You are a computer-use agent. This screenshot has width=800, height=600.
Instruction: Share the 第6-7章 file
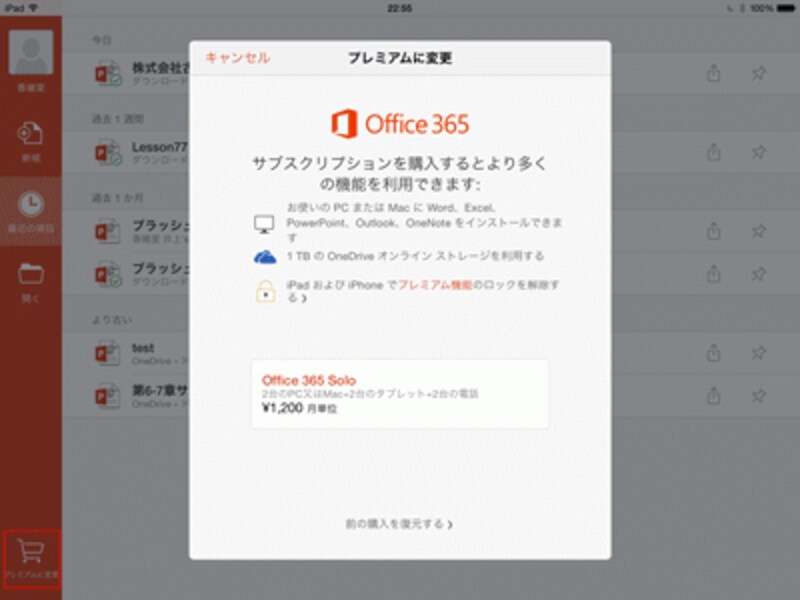point(714,395)
